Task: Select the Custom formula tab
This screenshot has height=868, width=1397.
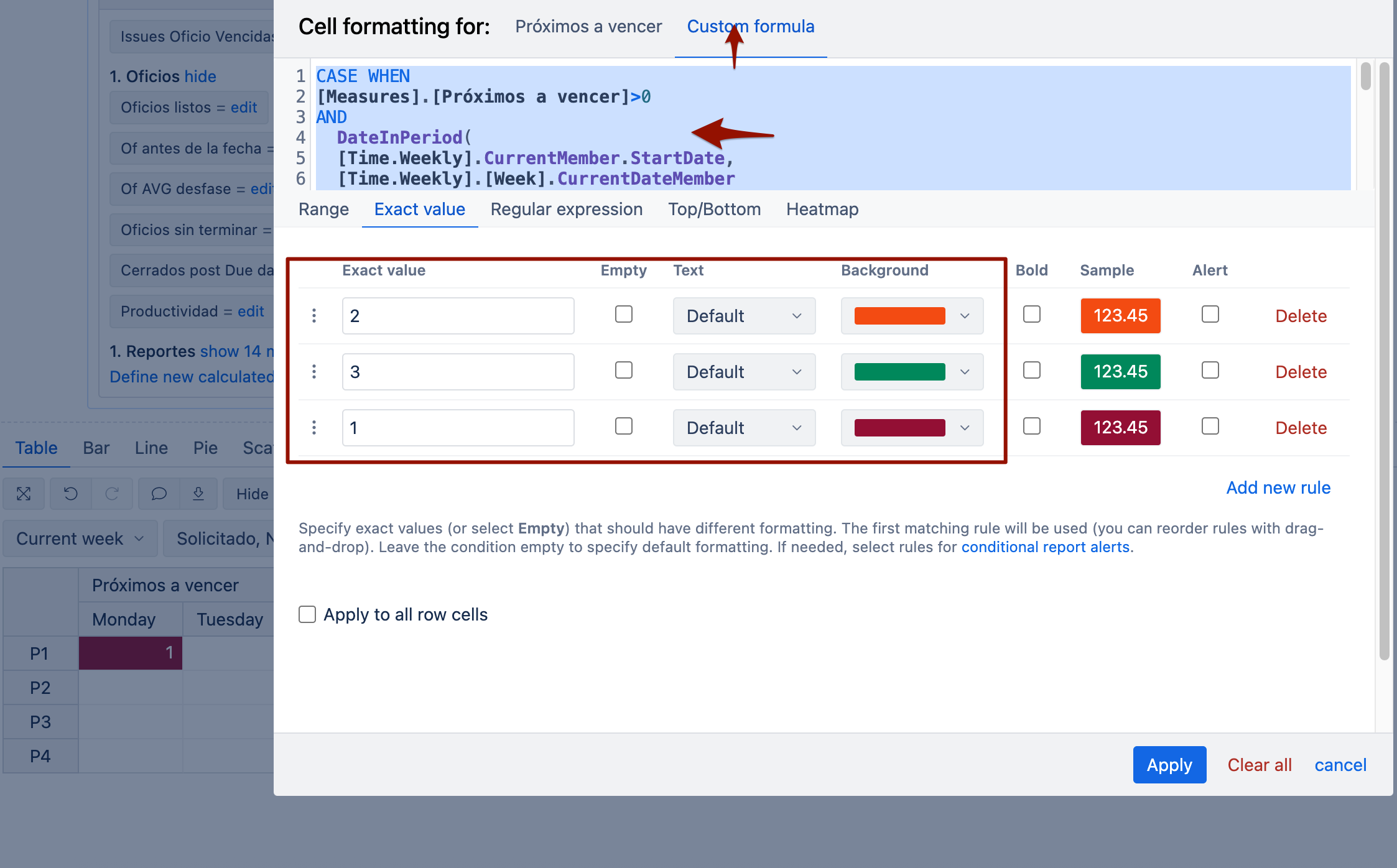Action: click(751, 27)
